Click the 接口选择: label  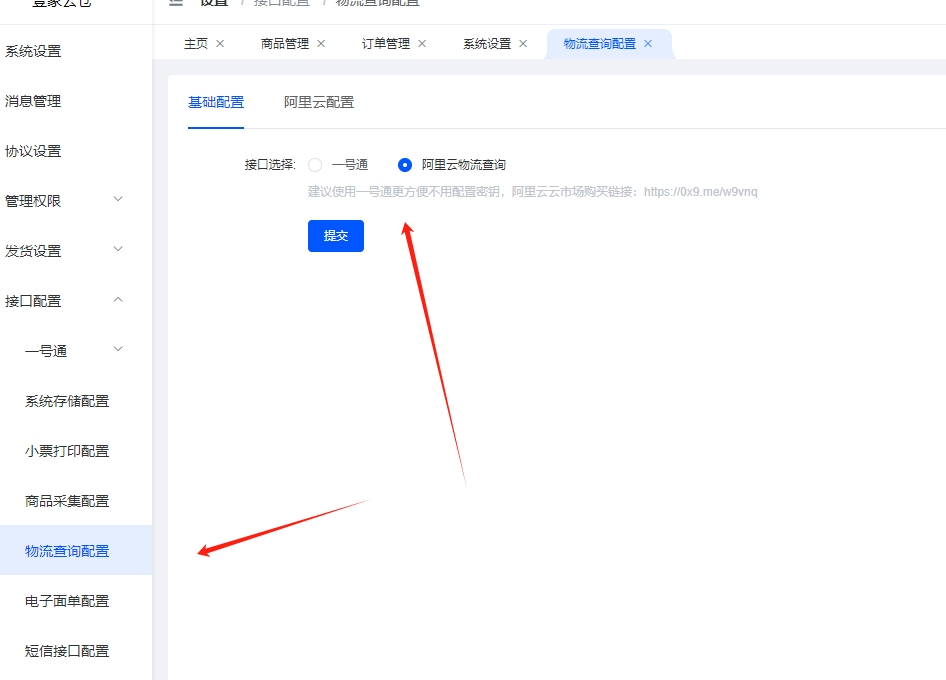pos(270,165)
